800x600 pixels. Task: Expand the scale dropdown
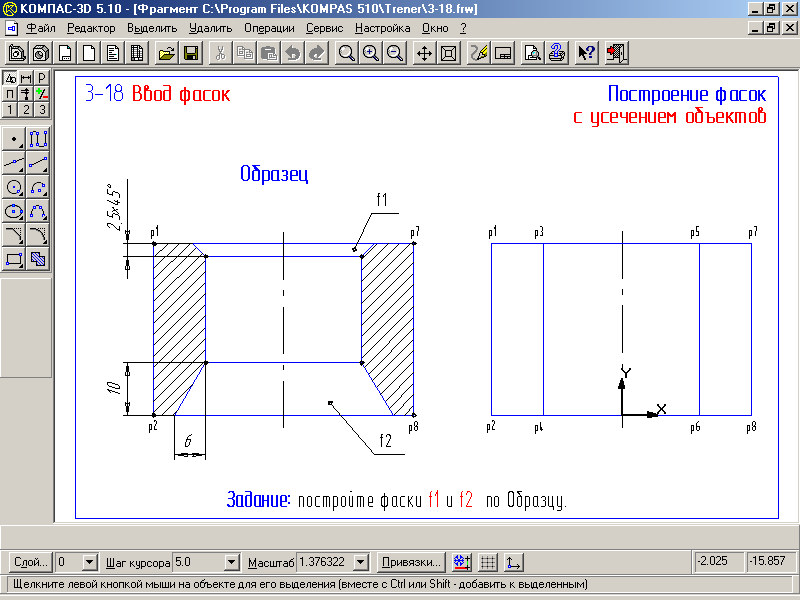coord(361,562)
